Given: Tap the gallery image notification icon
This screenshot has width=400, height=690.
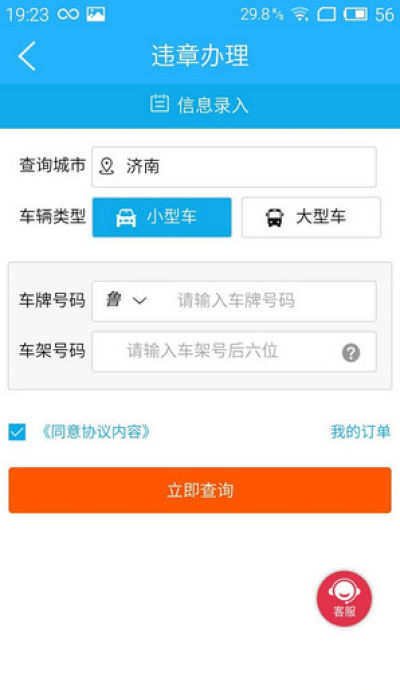Looking at the screenshot, I should pos(95,15).
